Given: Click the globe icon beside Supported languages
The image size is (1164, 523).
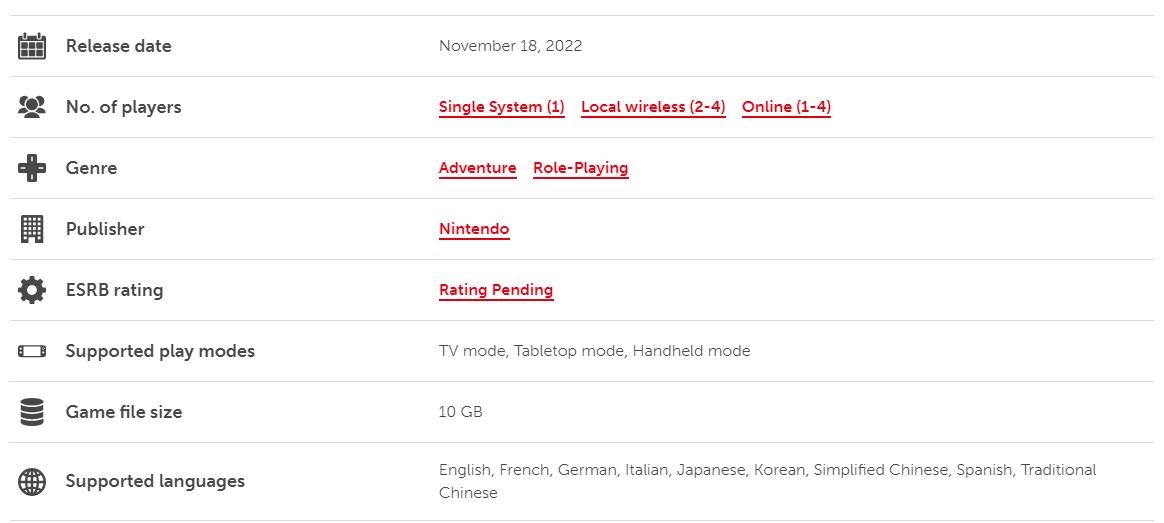Looking at the screenshot, I should click(x=32, y=481).
